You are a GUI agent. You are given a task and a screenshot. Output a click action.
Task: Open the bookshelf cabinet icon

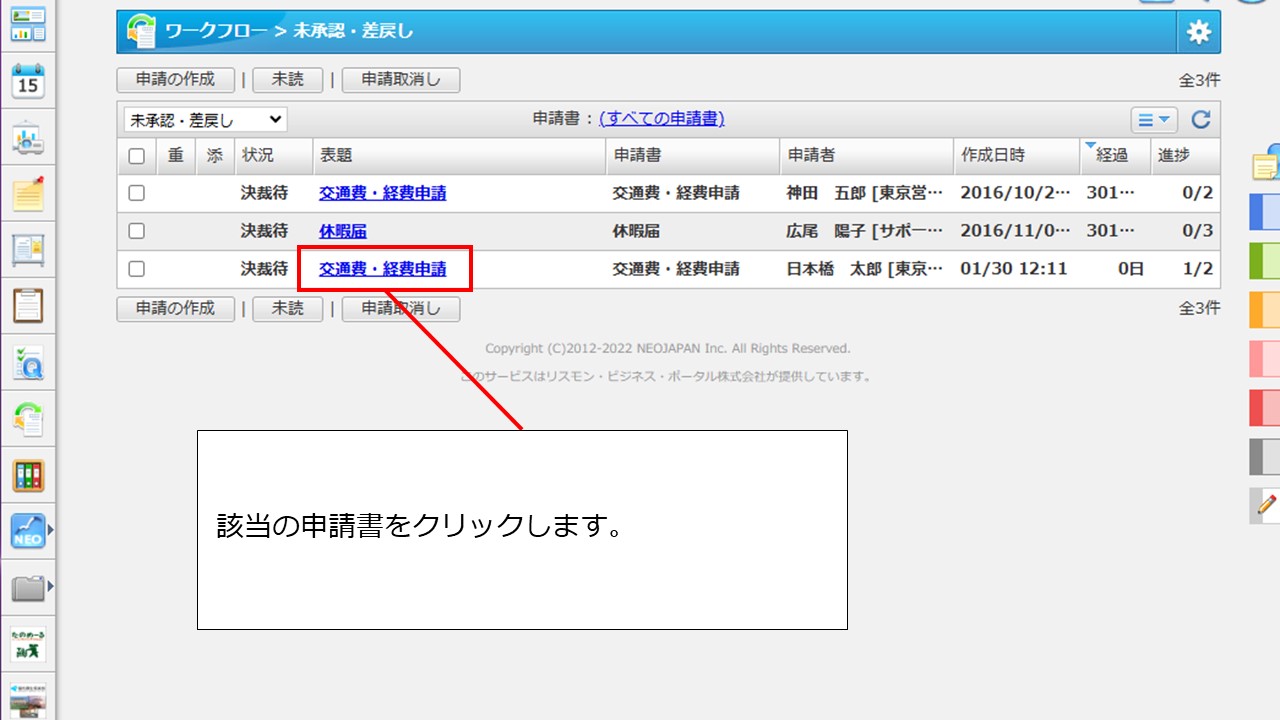pyautogui.click(x=28, y=475)
